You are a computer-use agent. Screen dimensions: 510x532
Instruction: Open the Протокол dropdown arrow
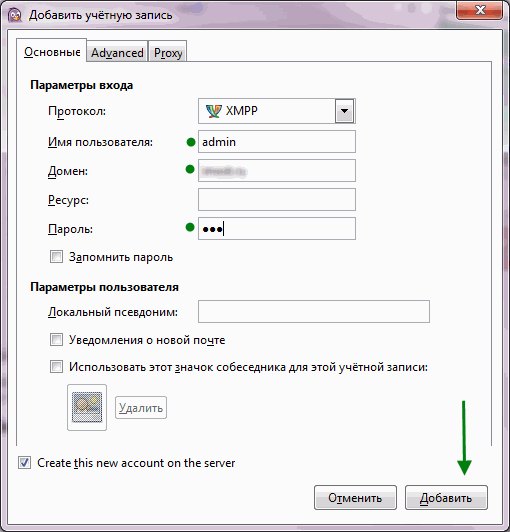click(344, 111)
